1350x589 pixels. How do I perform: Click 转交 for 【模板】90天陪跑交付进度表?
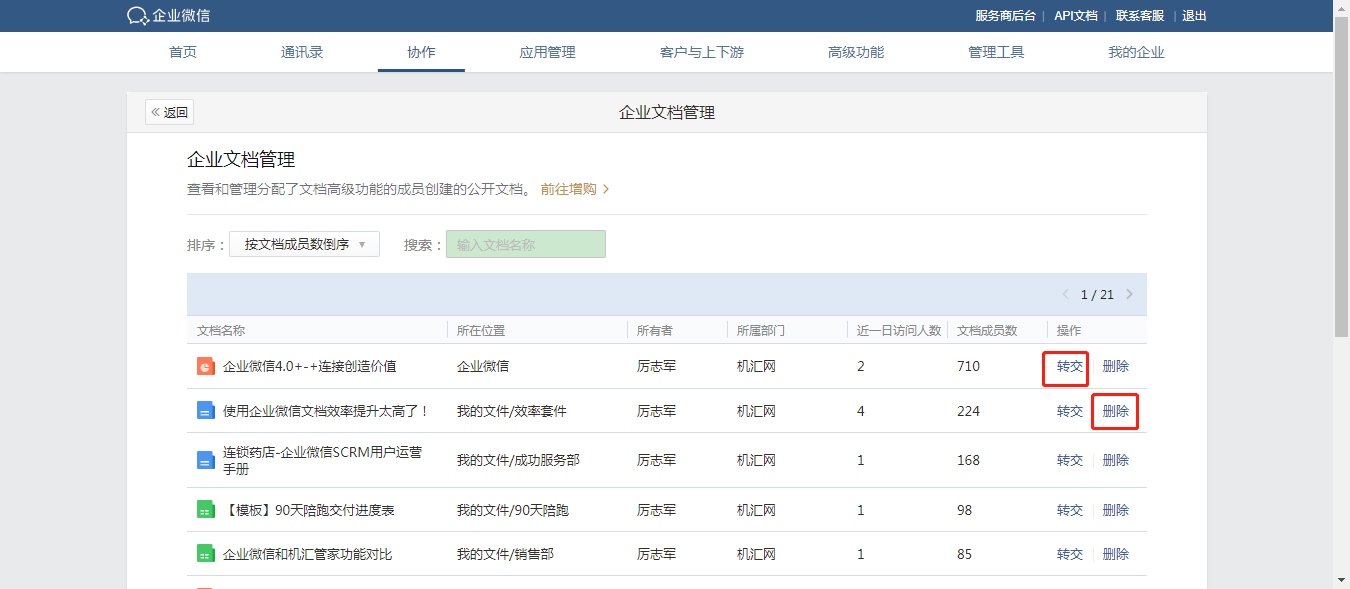(x=1070, y=510)
